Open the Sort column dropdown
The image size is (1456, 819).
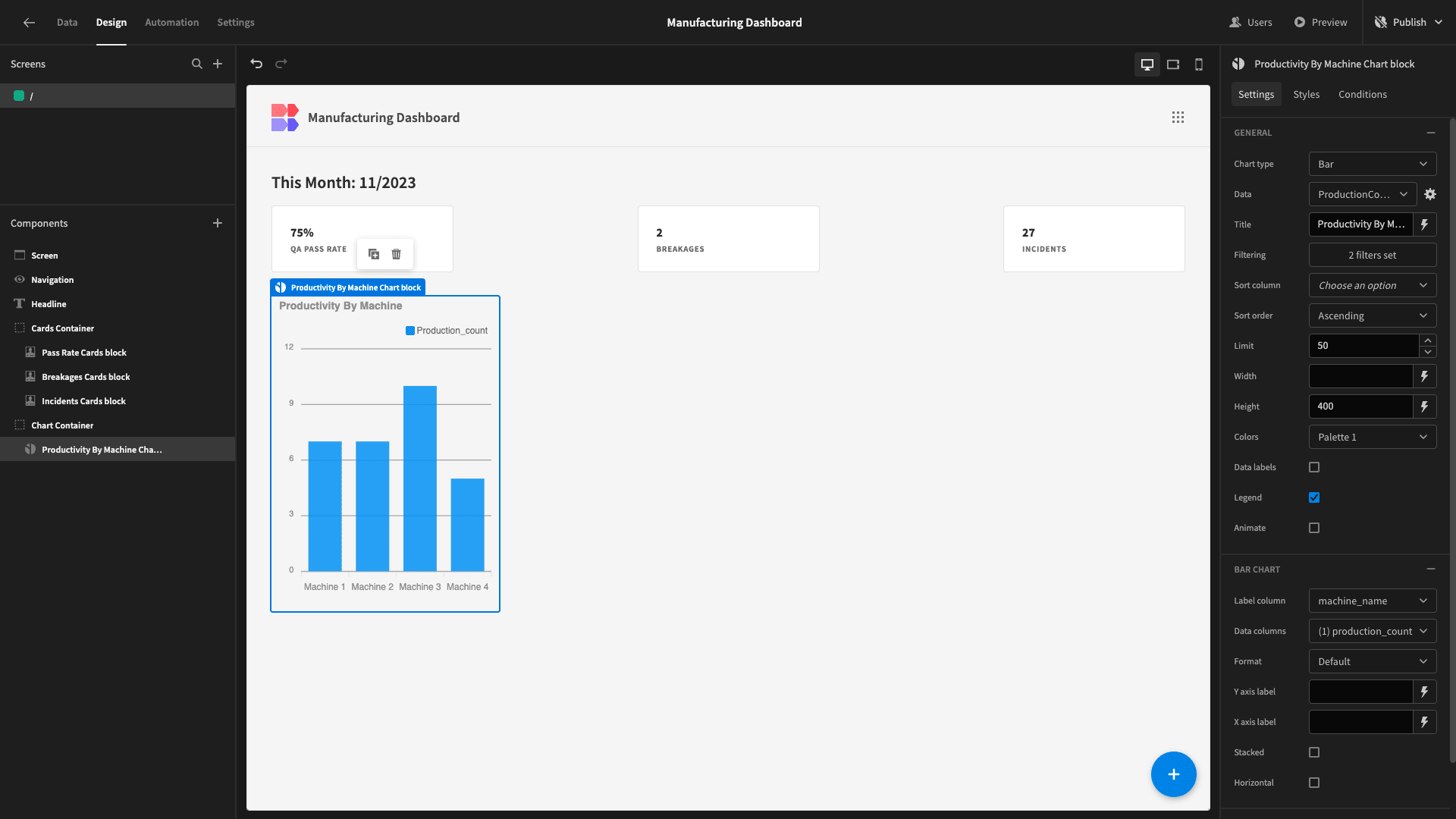[x=1372, y=285]
